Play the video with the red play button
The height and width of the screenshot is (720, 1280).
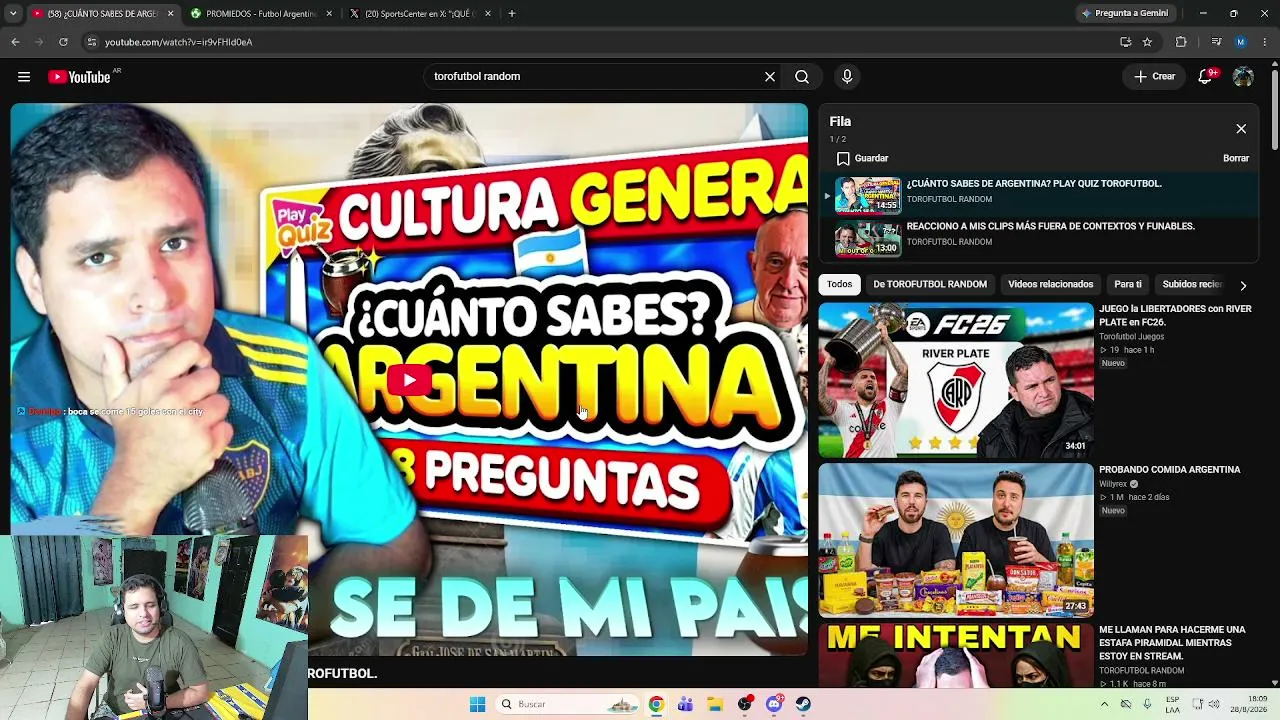point(409,380)
